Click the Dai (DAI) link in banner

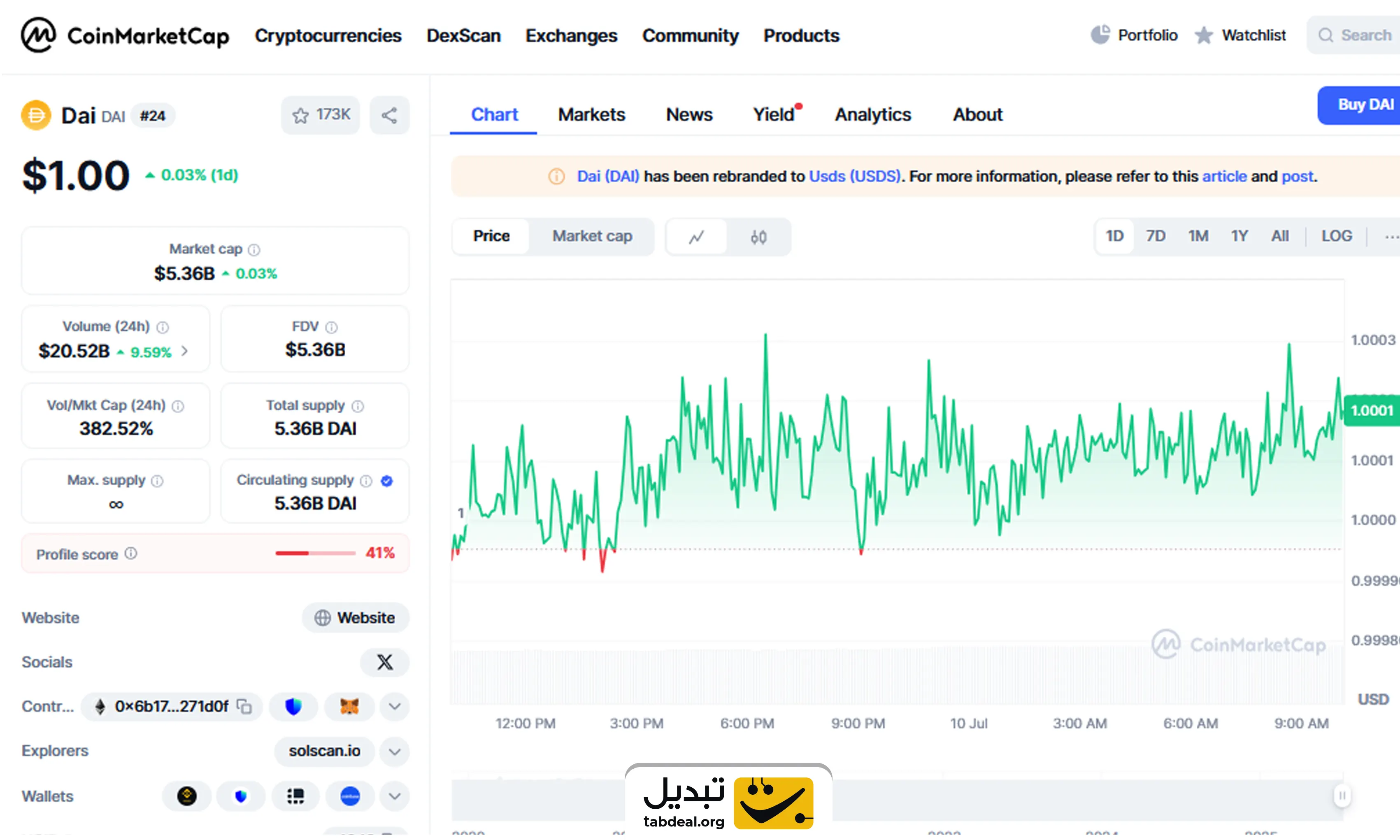tap(608, 176)
